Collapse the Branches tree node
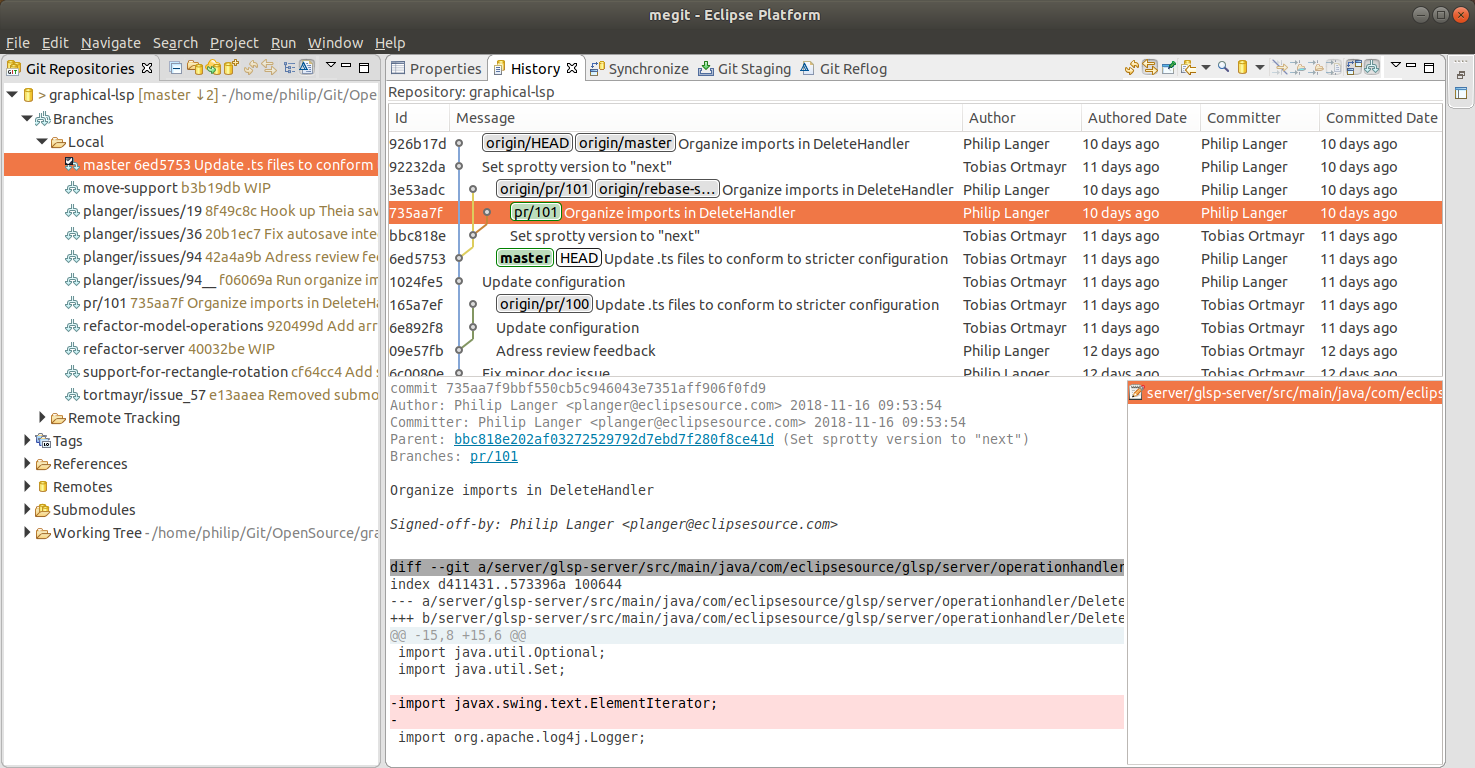 (x=28, y=118)
